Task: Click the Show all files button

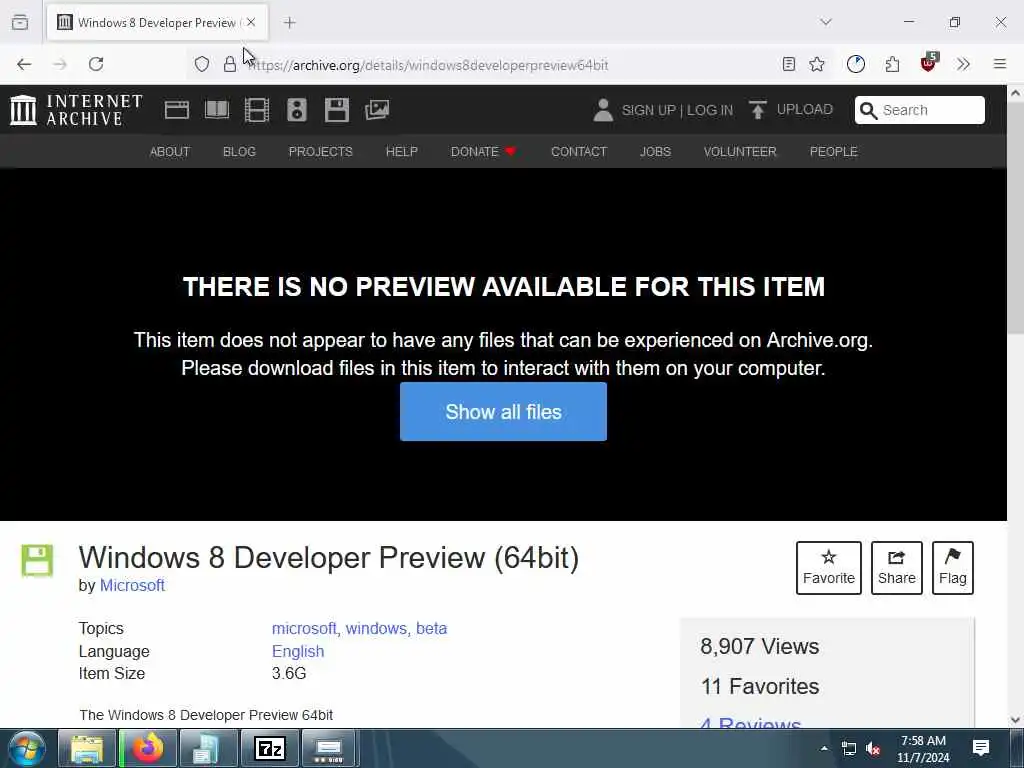Action: click(x=504, y=411)
